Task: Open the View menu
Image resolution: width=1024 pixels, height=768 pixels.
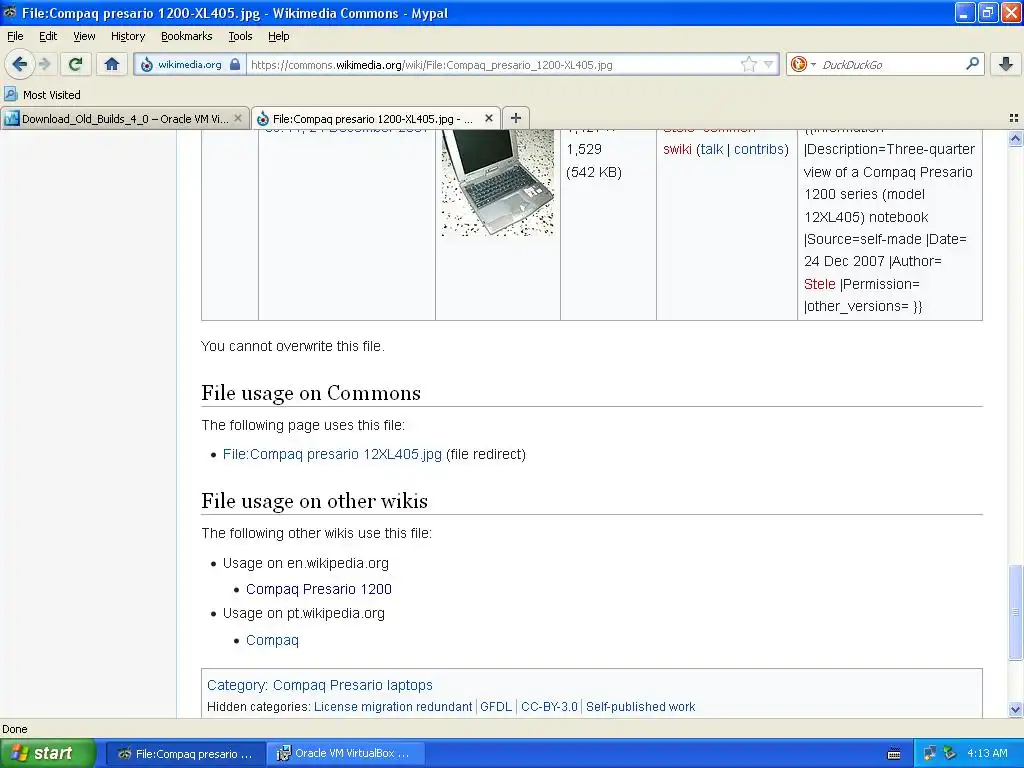Action: pyautogui.click(x=84, y=36)
